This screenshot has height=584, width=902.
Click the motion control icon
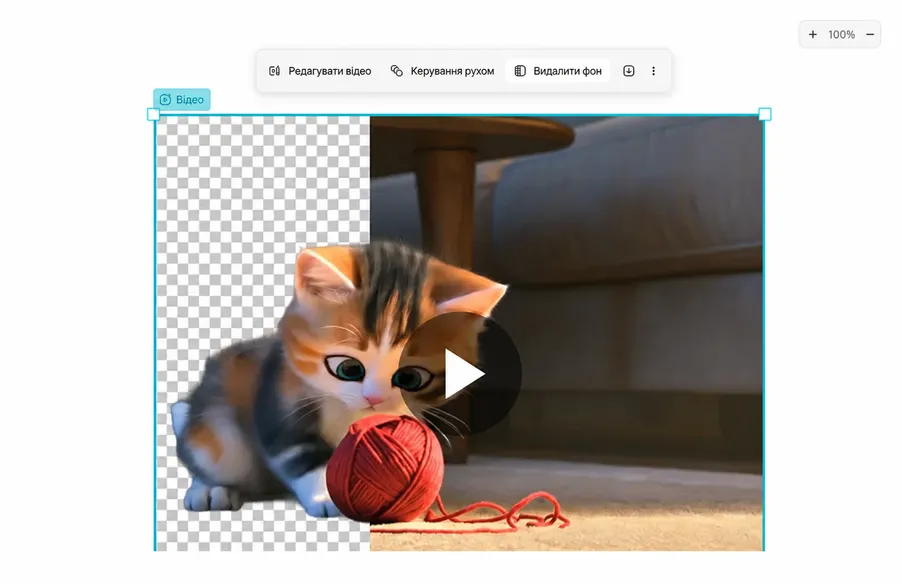[x=396, y=71]
